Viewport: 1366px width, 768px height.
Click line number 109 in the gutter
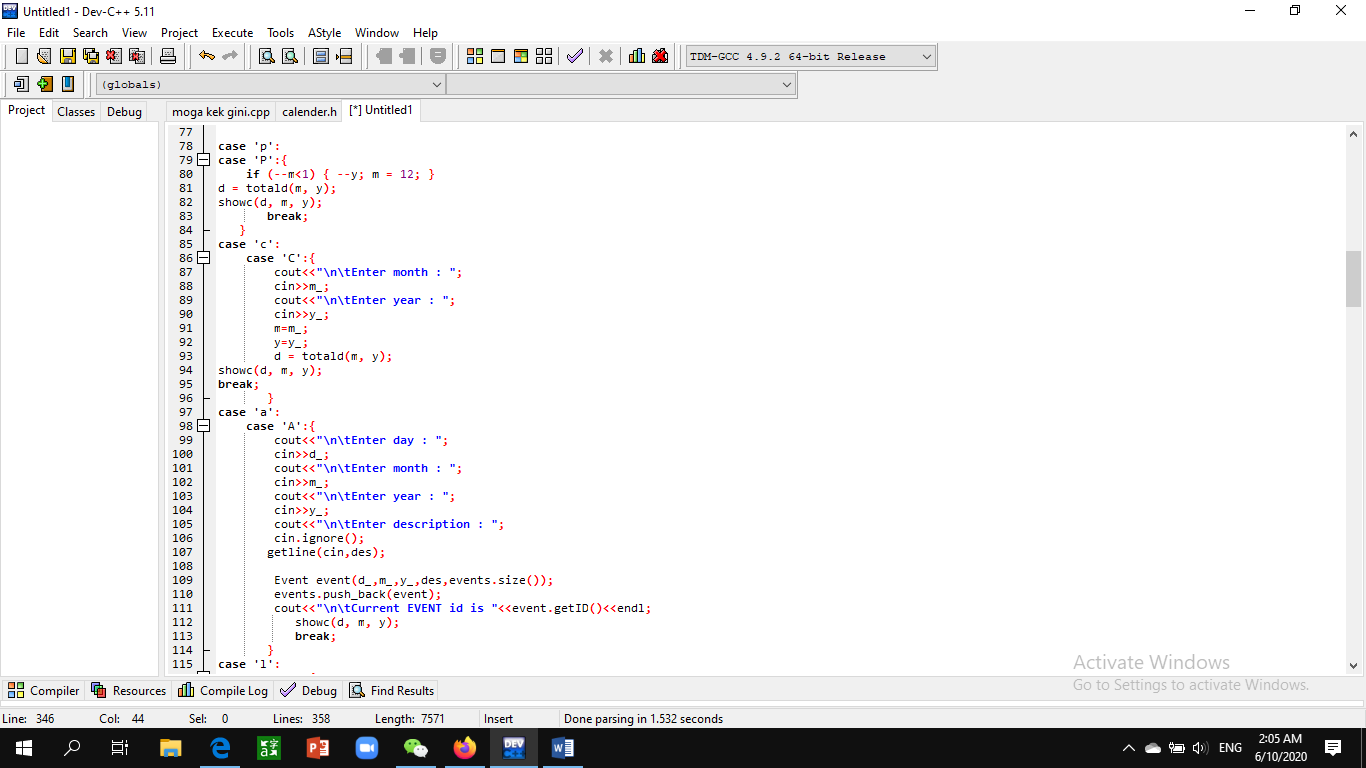click(182, 580)
